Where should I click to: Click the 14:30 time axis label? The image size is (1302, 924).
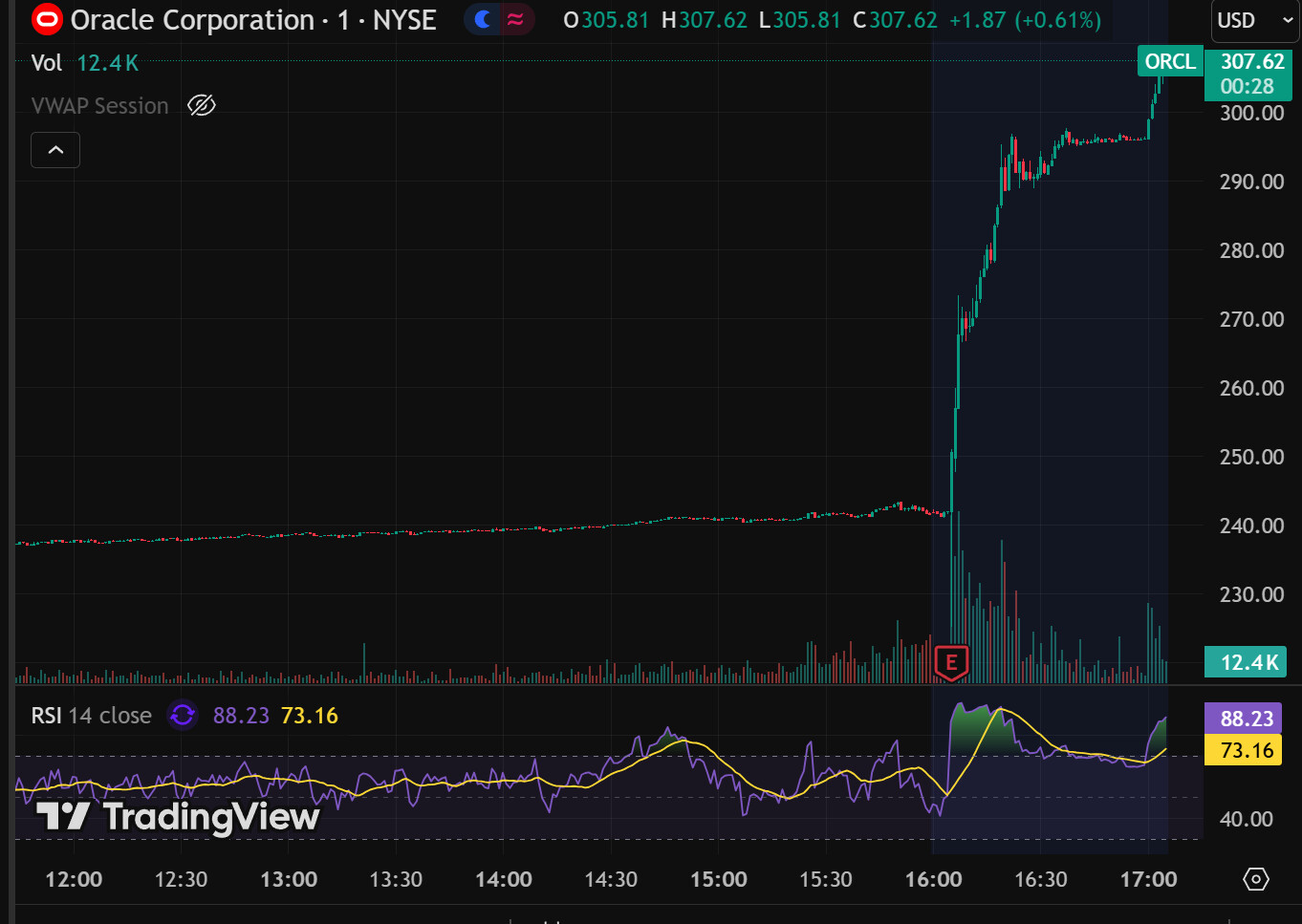611,879
